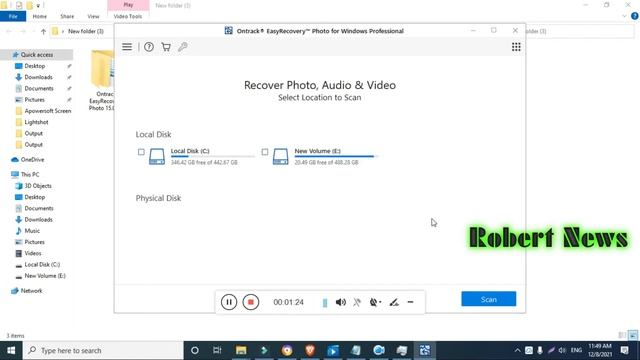640x360 pixels.
Task: Open Videos under This PC
Action: pyautogui.click(x=33, y=253)
